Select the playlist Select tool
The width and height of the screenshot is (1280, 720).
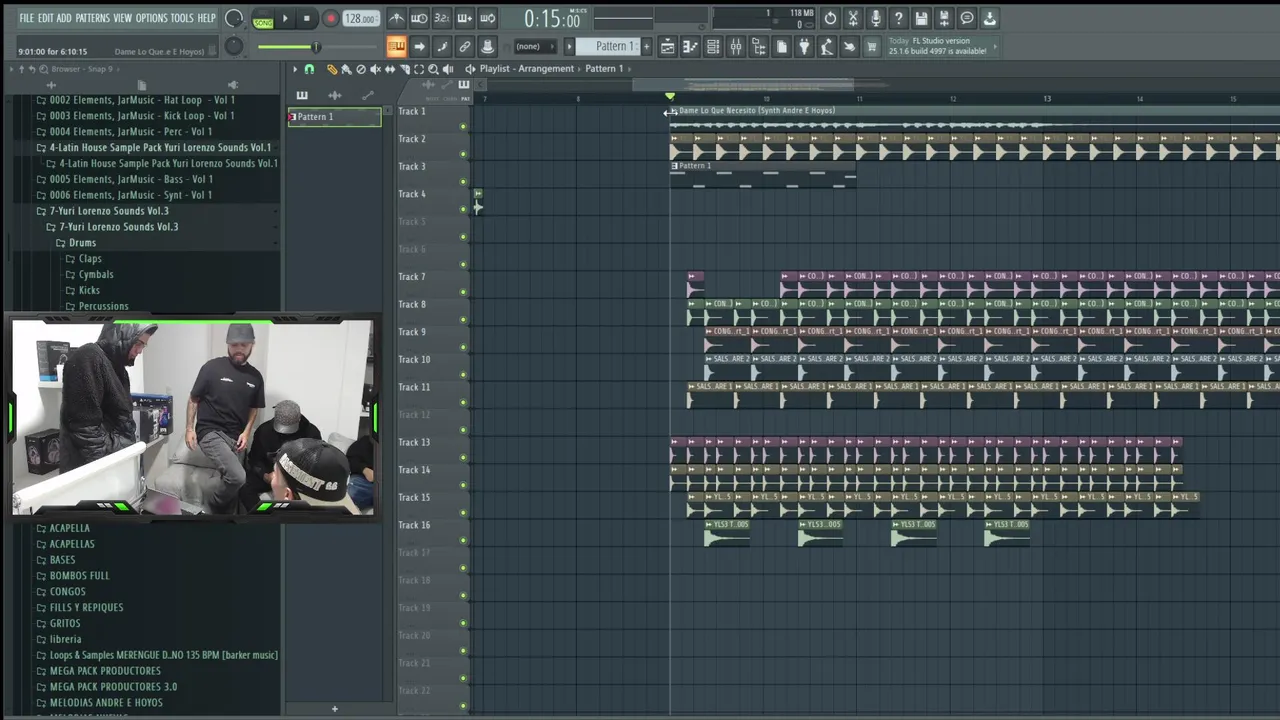419,69
